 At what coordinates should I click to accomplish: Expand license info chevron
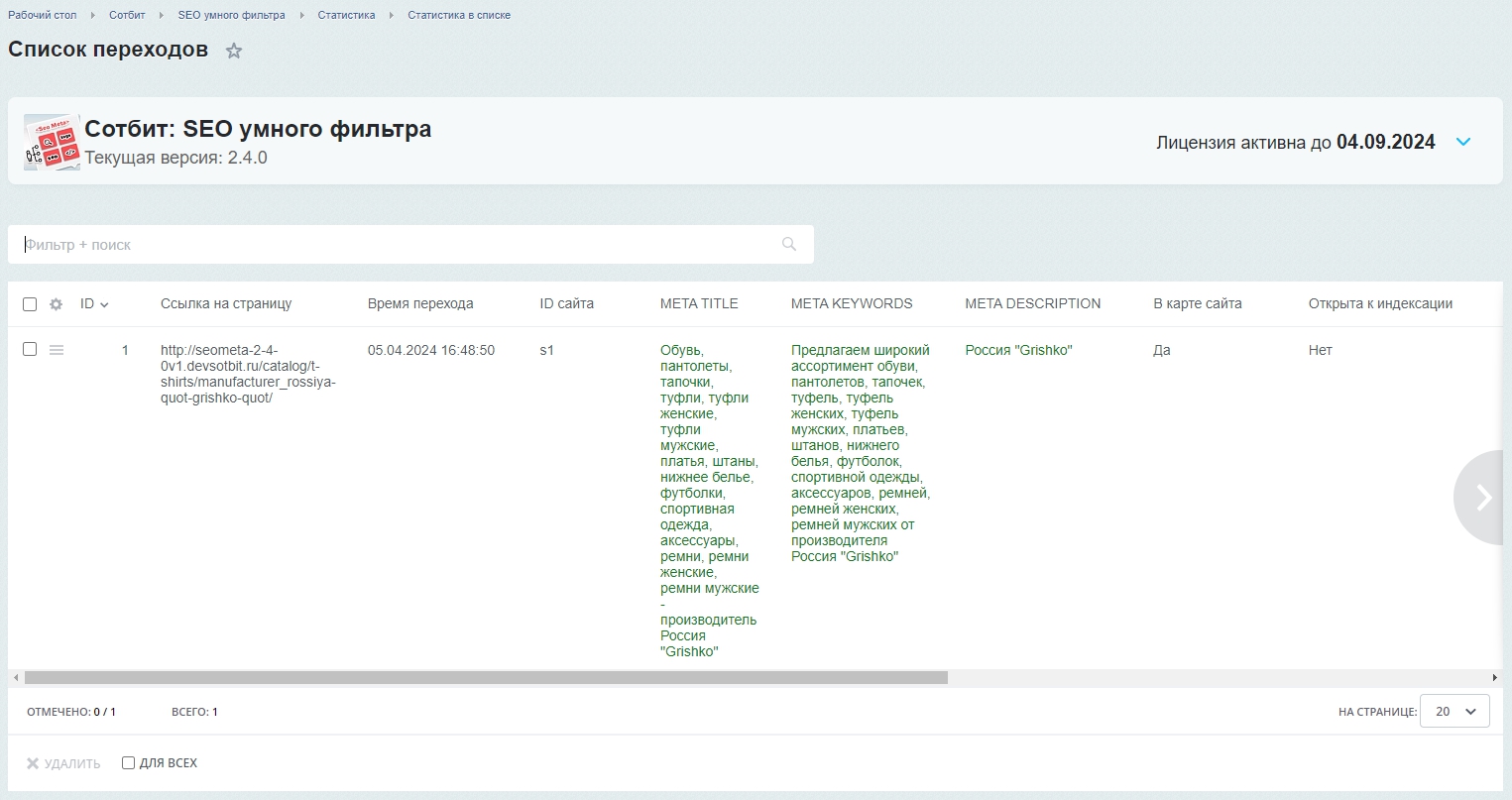[x=1463, y=142]
